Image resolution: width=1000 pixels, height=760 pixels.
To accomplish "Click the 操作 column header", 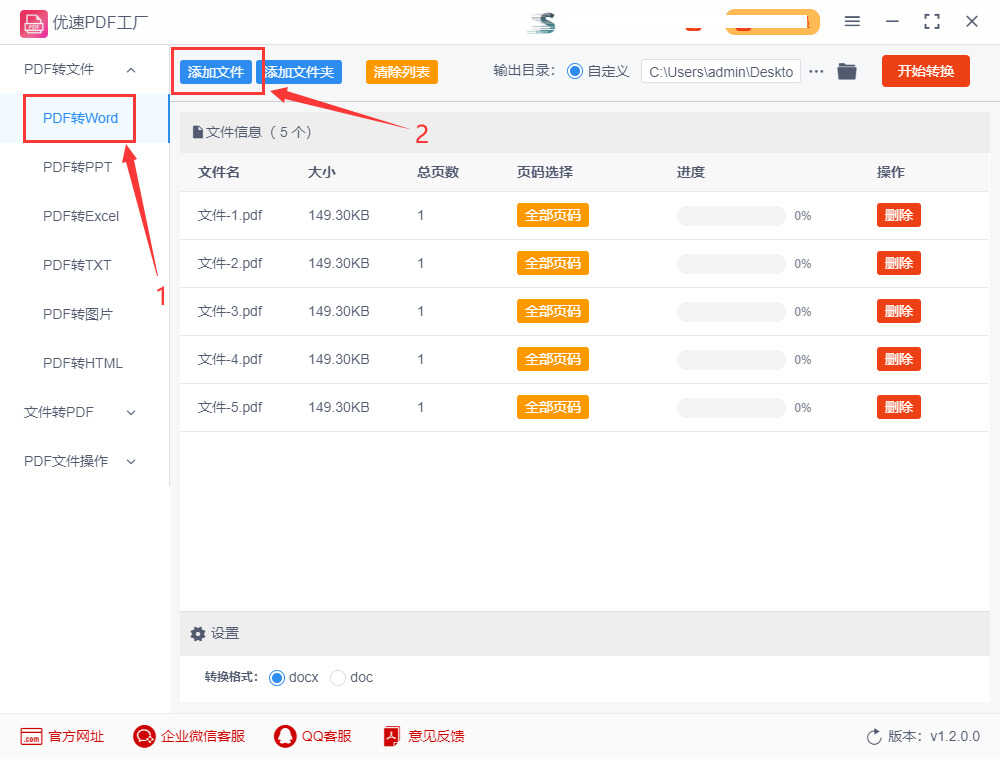I will tap(890, 172).
